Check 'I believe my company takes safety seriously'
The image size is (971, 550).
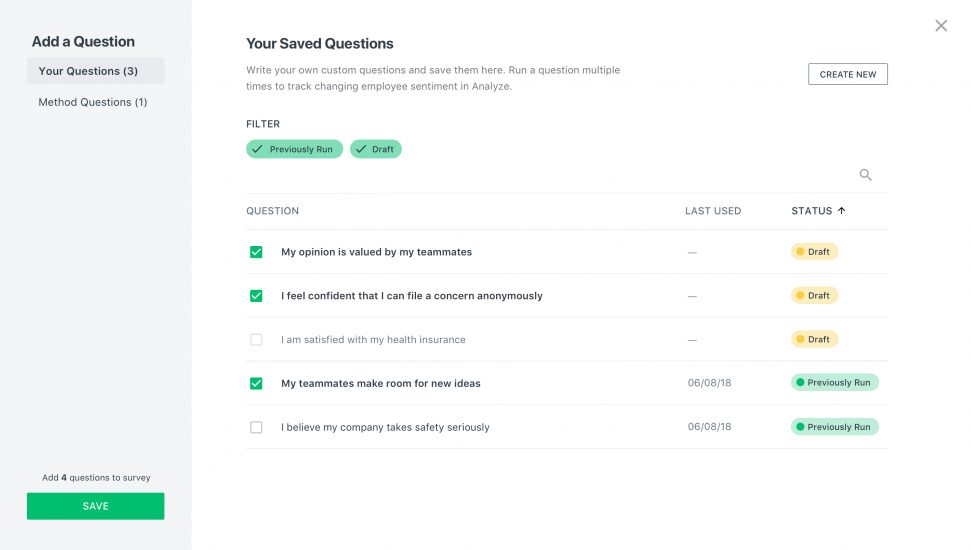point(256,427)
